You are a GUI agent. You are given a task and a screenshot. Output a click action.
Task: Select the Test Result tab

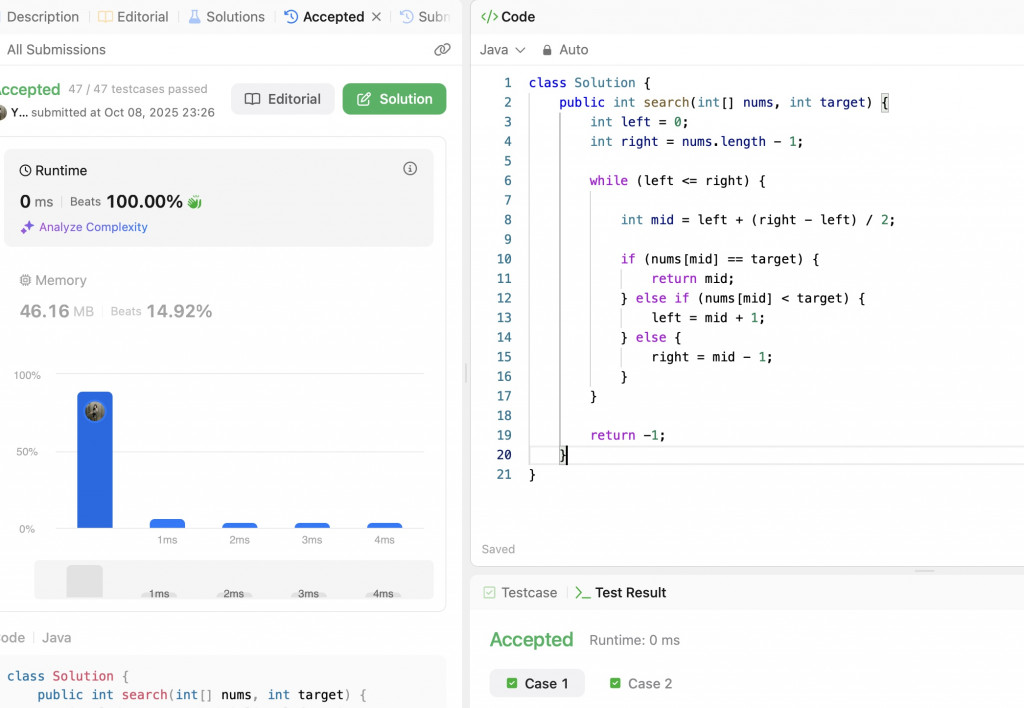click(x=621, y=592)
